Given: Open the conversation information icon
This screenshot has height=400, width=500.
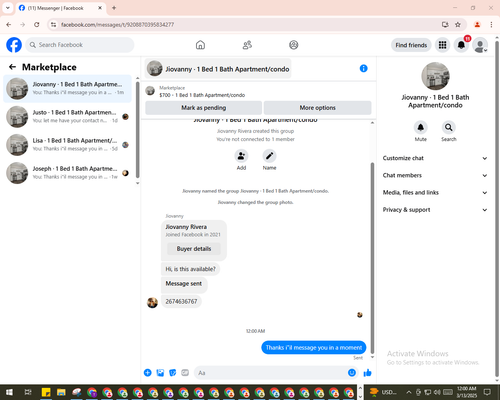Looking at the screenshot, I should point(364,68).
